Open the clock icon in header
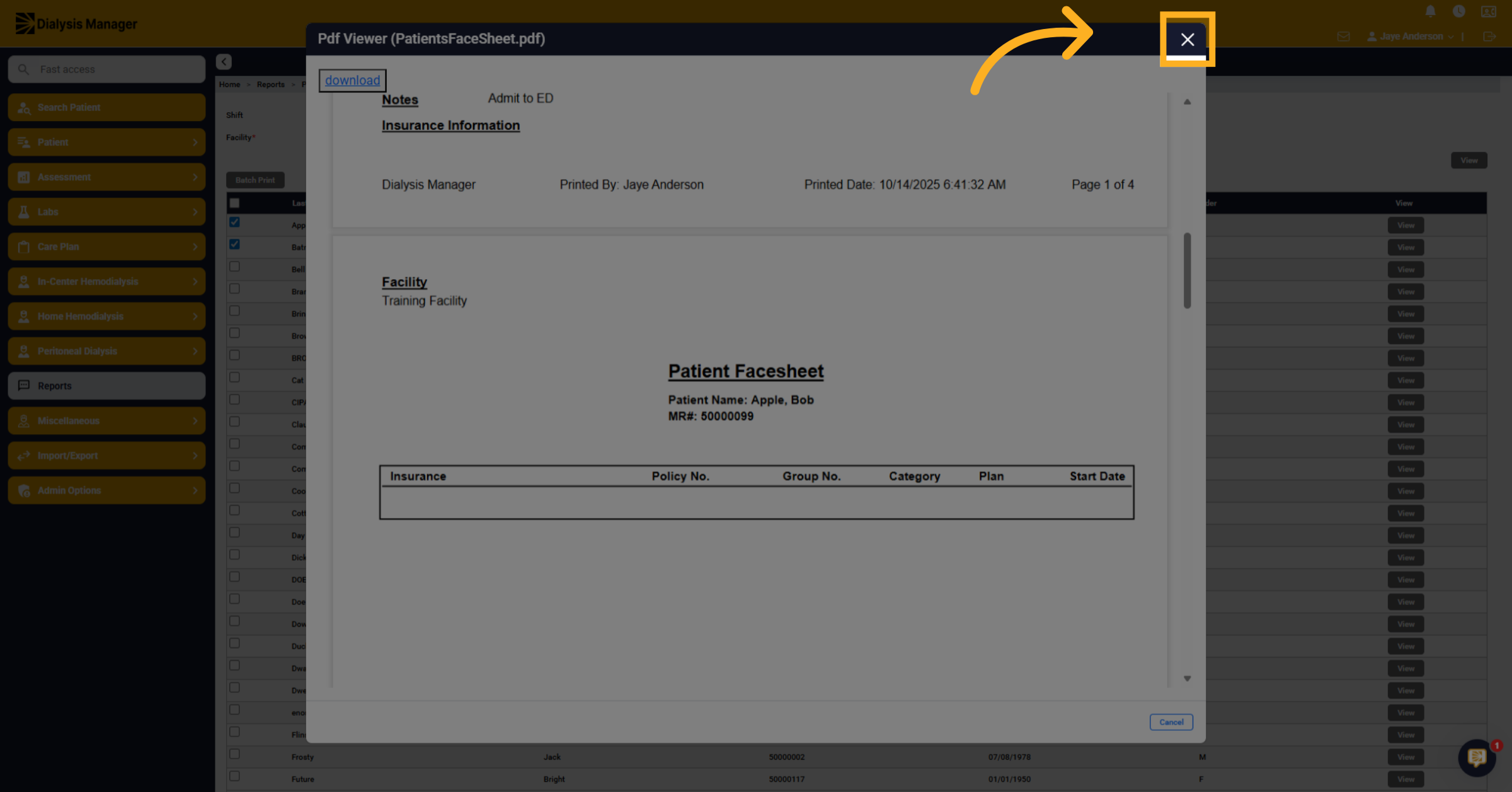This screenshot has width=1512, height=792. [1458, 11]
